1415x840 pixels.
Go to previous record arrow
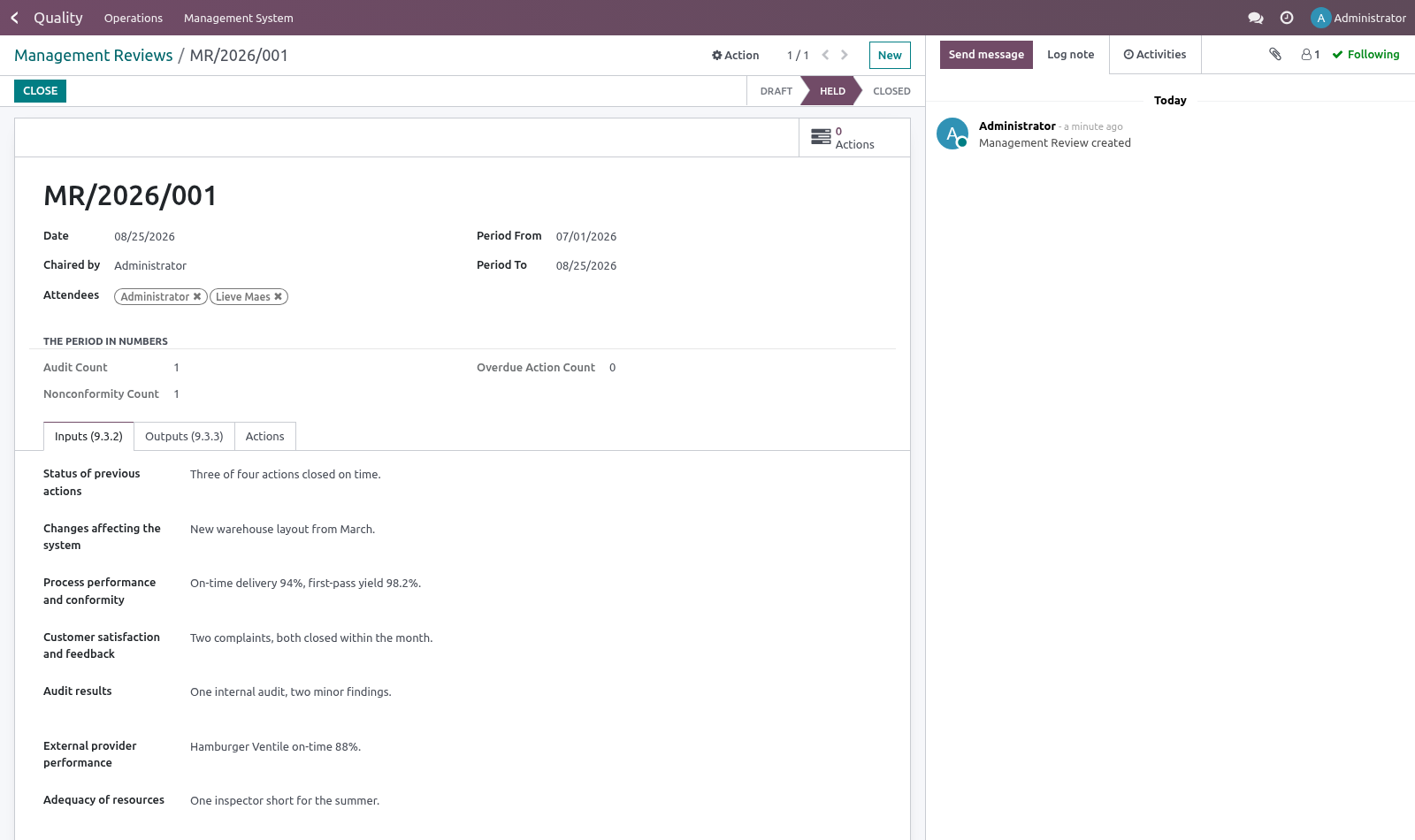825,55
